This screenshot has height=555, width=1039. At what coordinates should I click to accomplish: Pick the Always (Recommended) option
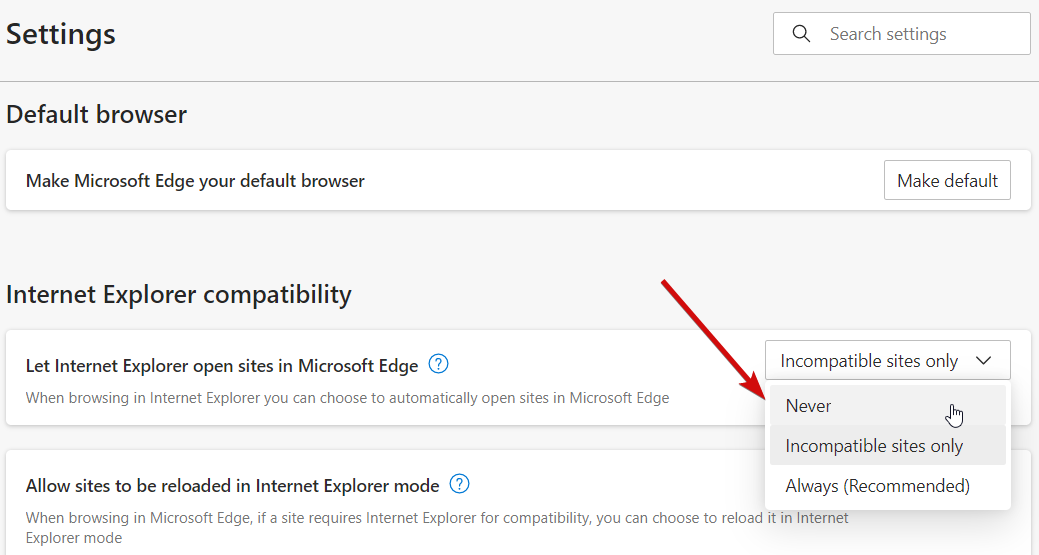tap(878, 486)
